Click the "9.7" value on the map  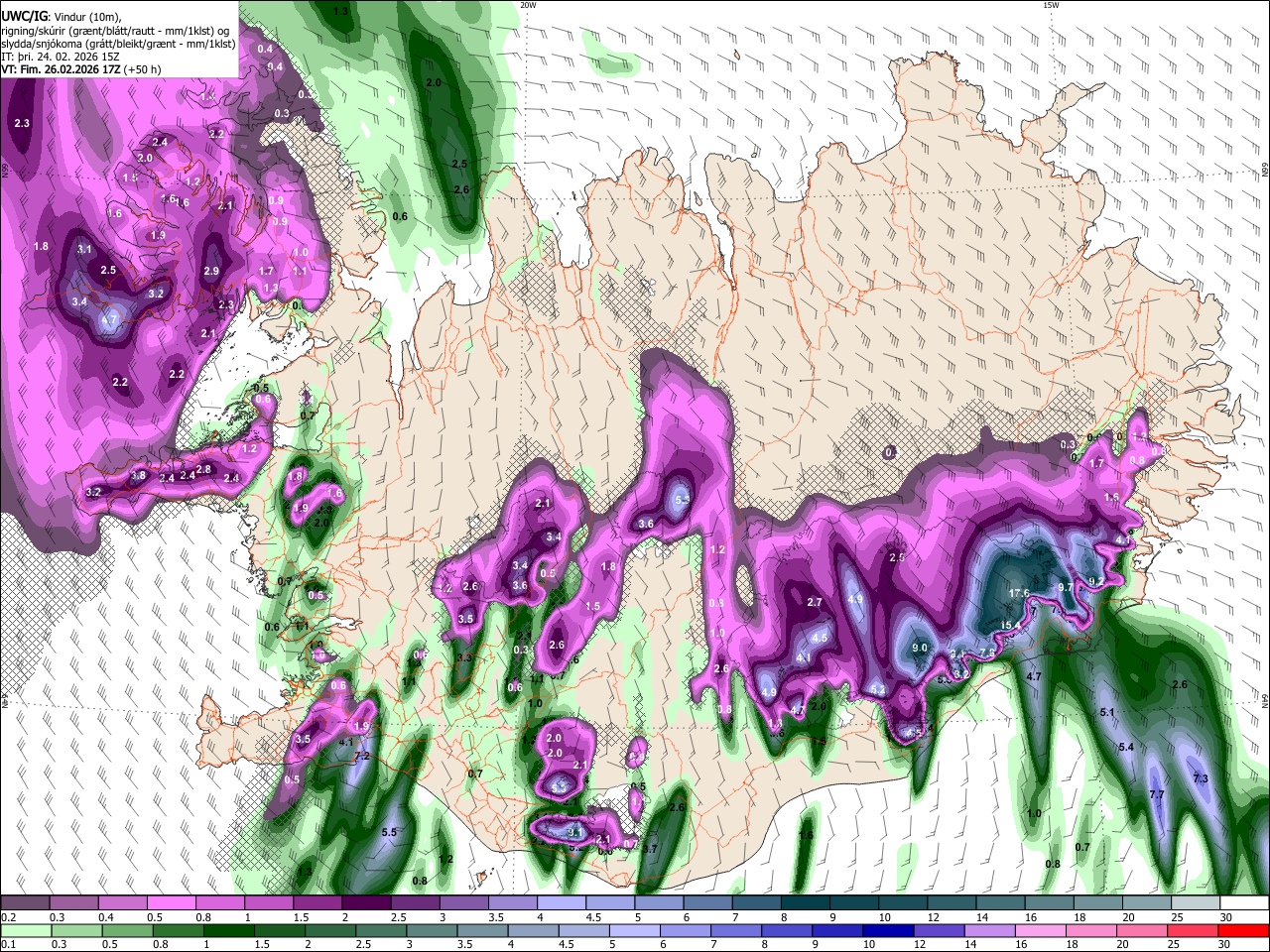[x=1067, y=588]
